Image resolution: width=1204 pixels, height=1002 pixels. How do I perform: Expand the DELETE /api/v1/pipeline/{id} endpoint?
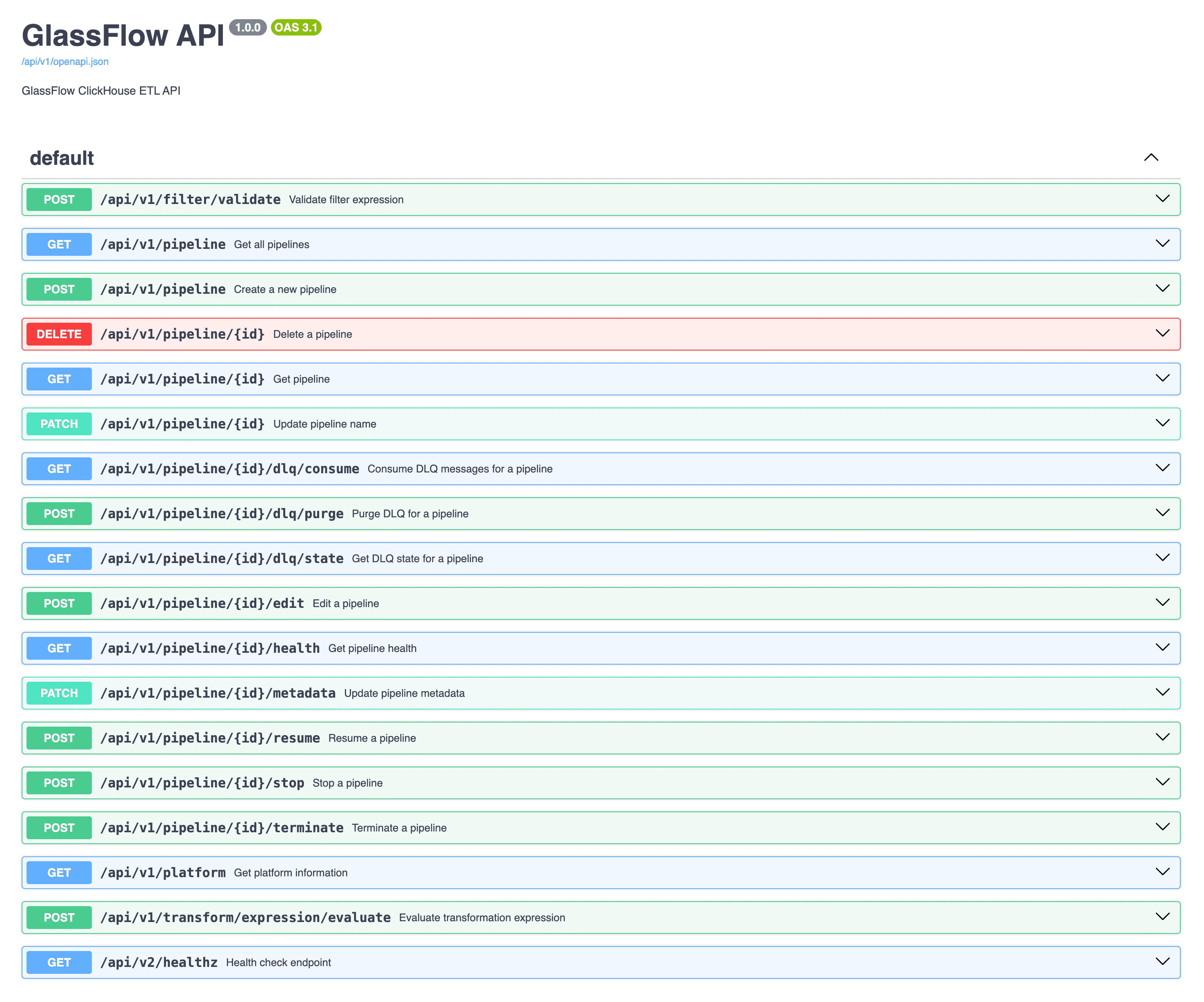coord(1163,334)
